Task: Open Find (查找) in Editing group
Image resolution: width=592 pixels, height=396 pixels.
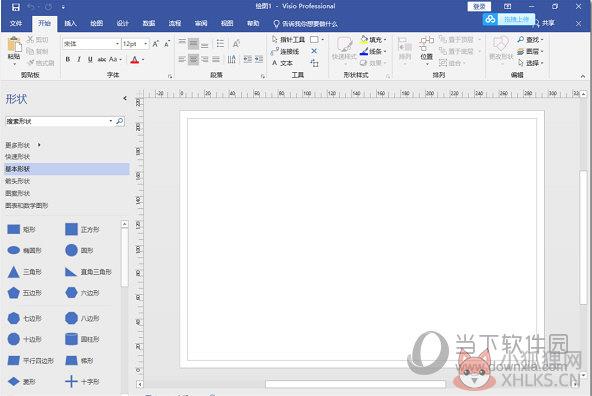Action: tap(530, 39)
